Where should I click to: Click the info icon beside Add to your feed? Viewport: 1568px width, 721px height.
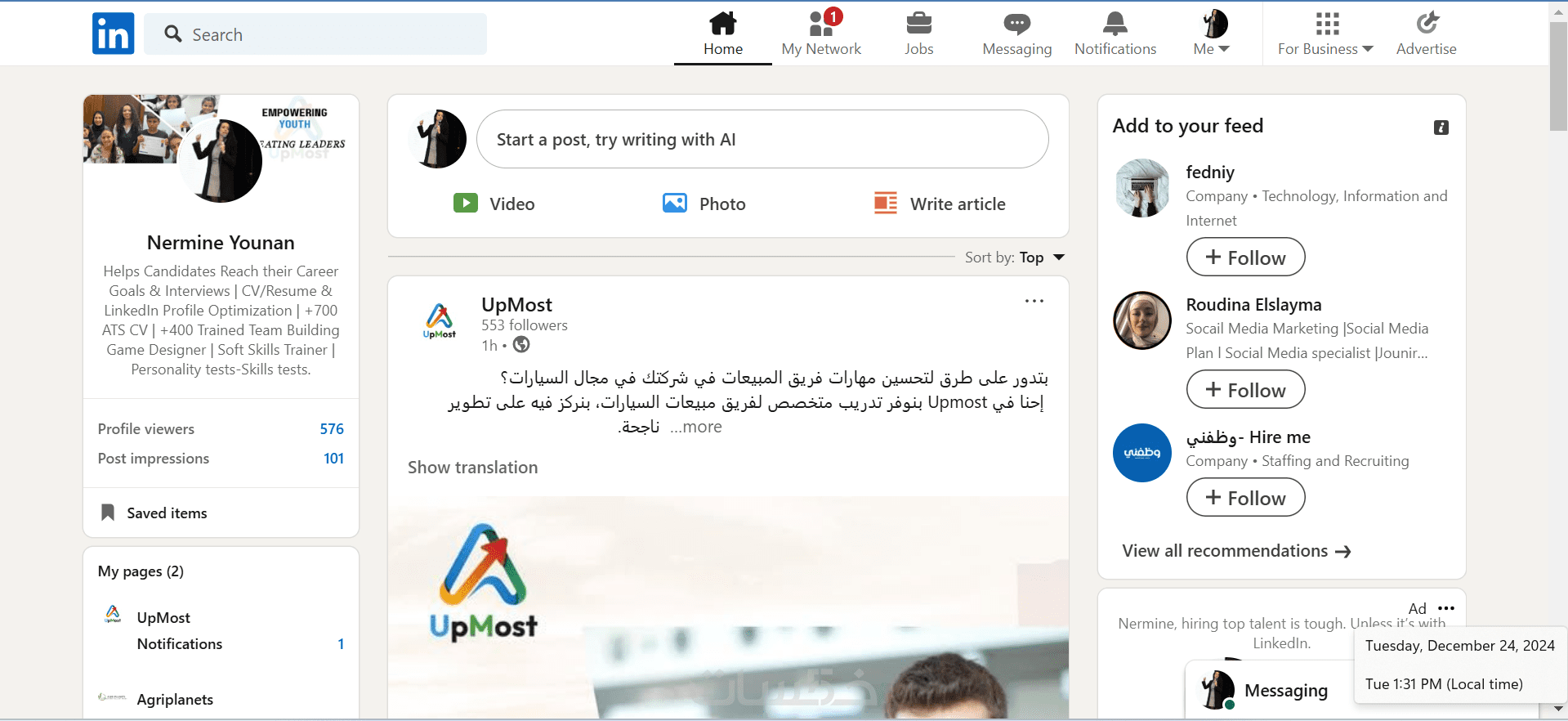pyautogui.click(x=1441, y=128)
